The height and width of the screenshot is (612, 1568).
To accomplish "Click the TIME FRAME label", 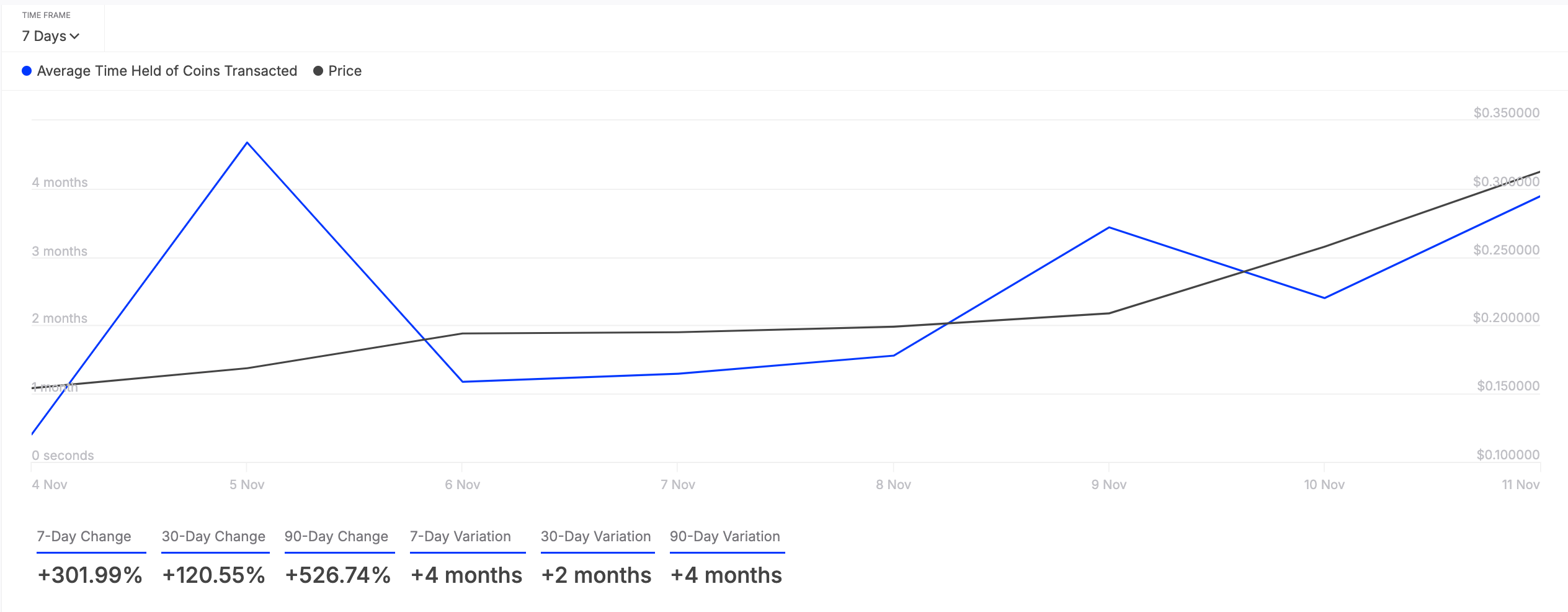I will [x=47, y=15].
